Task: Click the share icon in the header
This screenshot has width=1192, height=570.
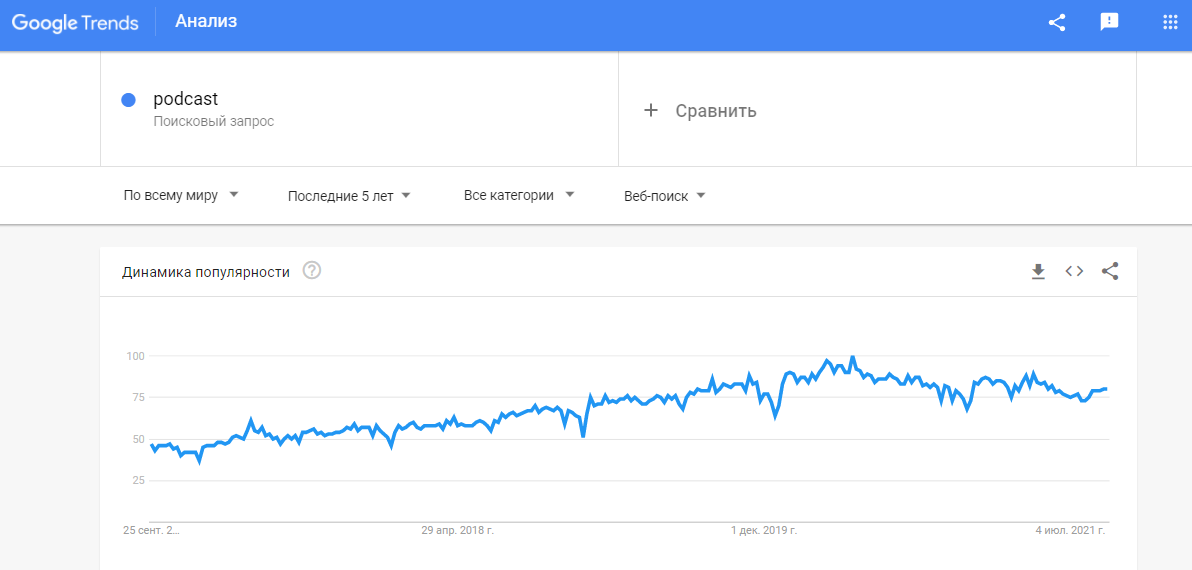Action: point(1056,23)
